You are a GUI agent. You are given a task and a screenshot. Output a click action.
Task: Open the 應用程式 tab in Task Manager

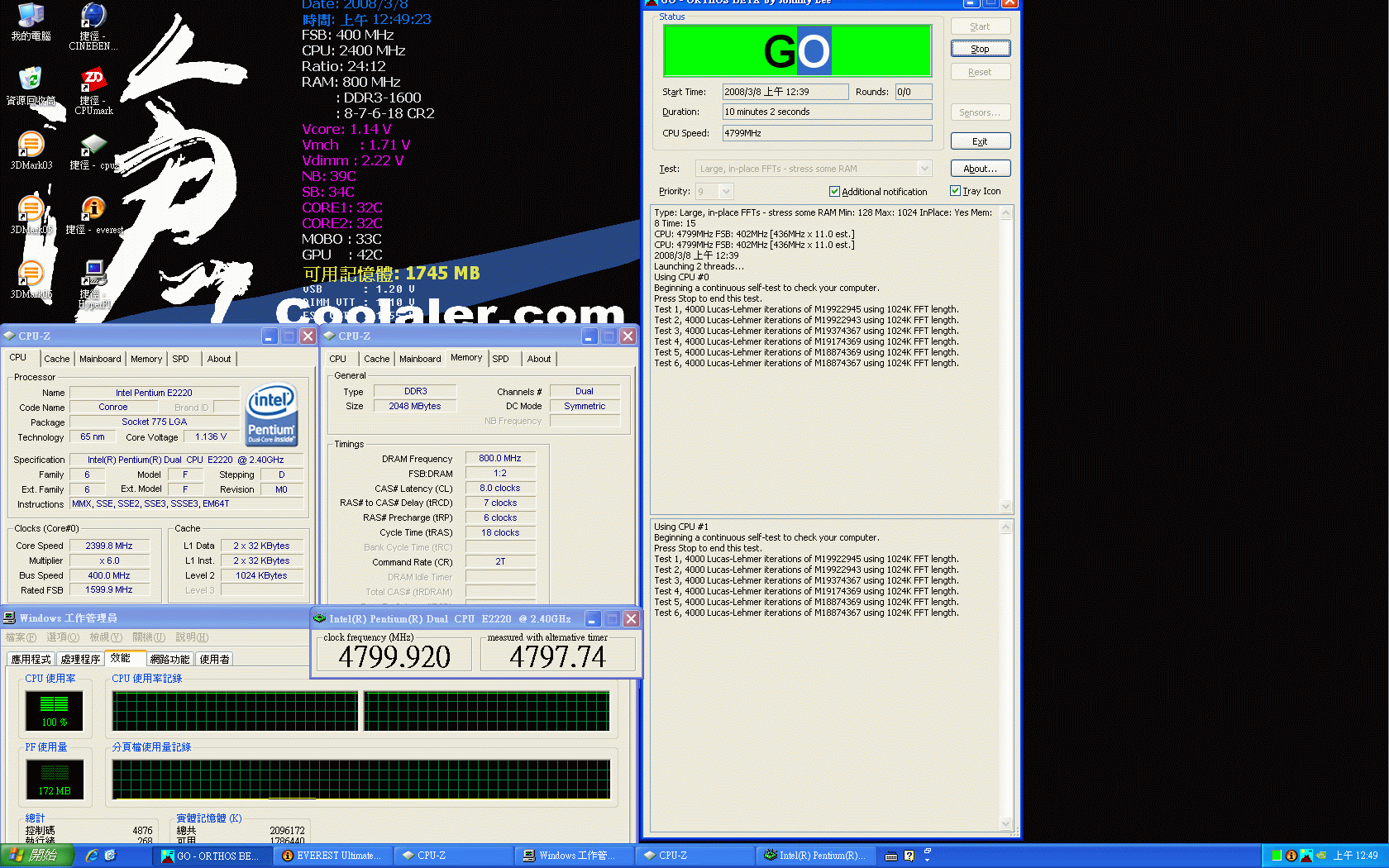coord(31,659)
